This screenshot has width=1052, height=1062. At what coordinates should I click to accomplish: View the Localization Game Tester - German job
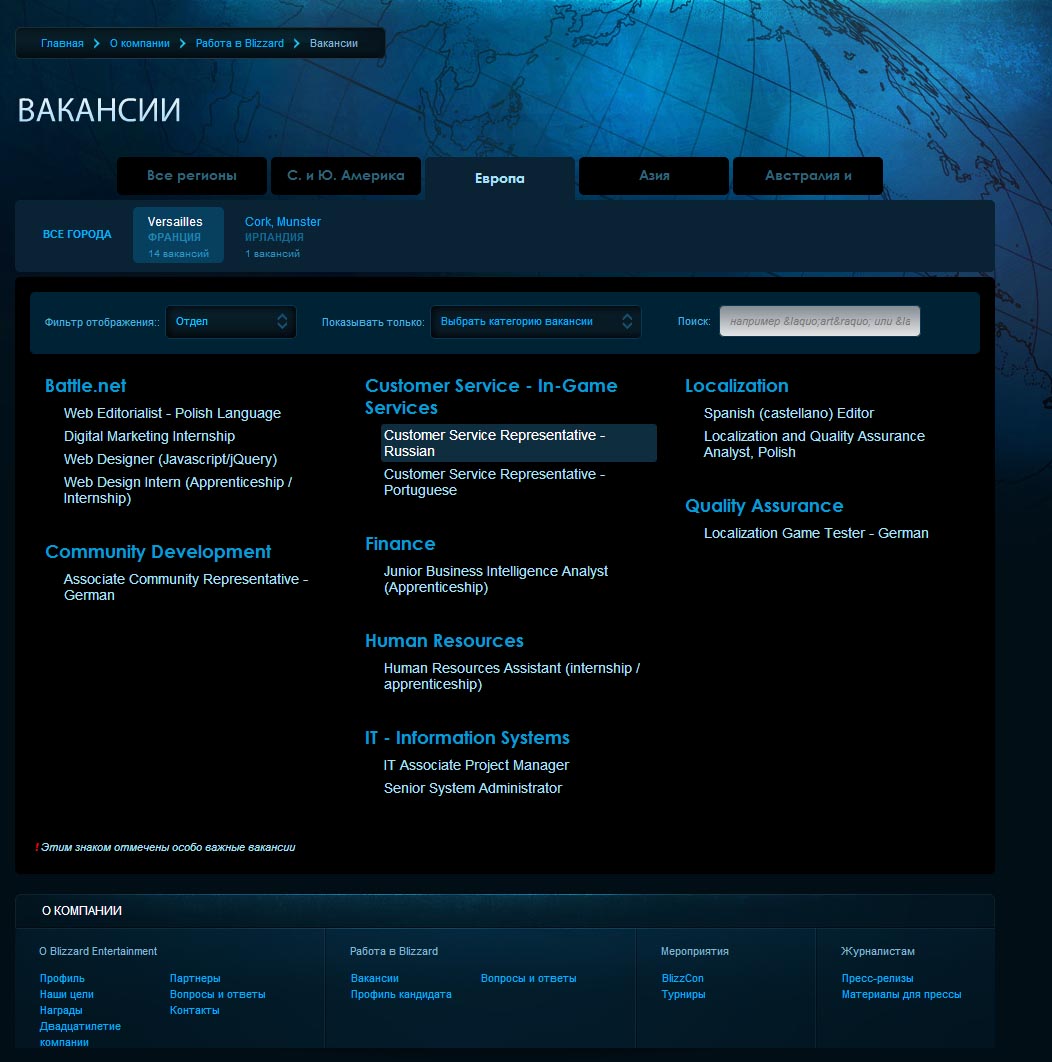[816, 533]
